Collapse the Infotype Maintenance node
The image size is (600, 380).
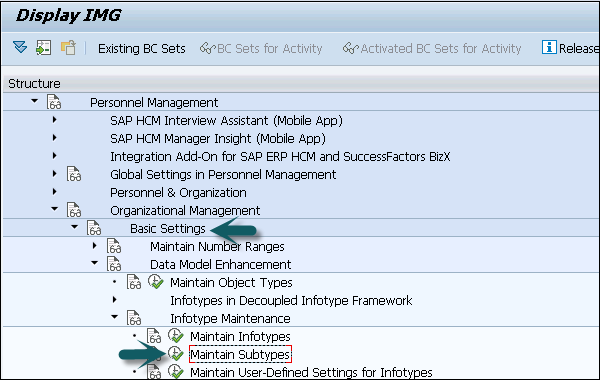tap(114, 317)
